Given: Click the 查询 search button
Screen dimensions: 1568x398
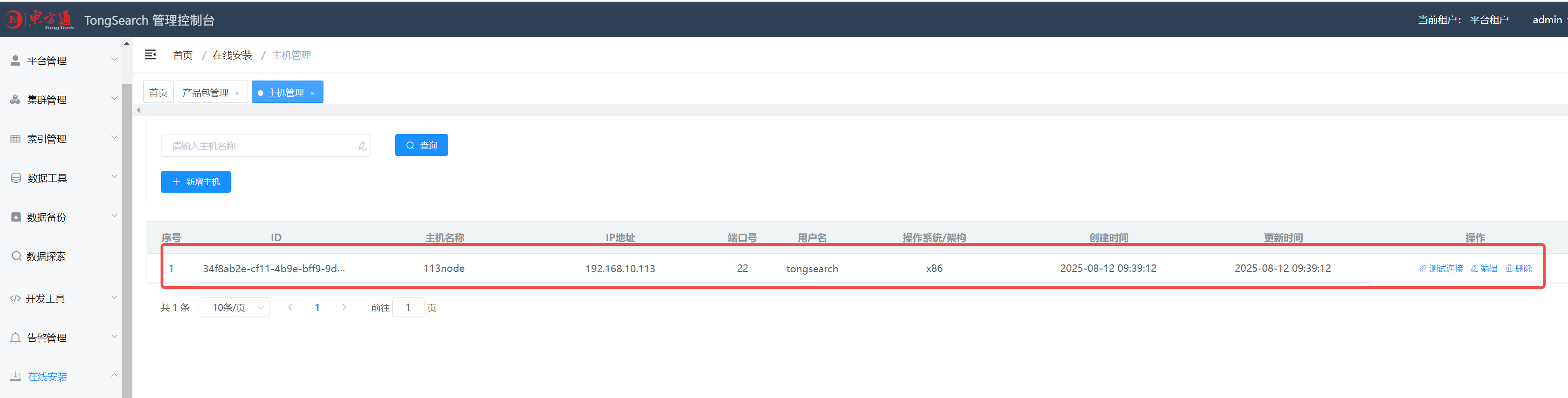Looking at the screenshot, I should point(421,145).
